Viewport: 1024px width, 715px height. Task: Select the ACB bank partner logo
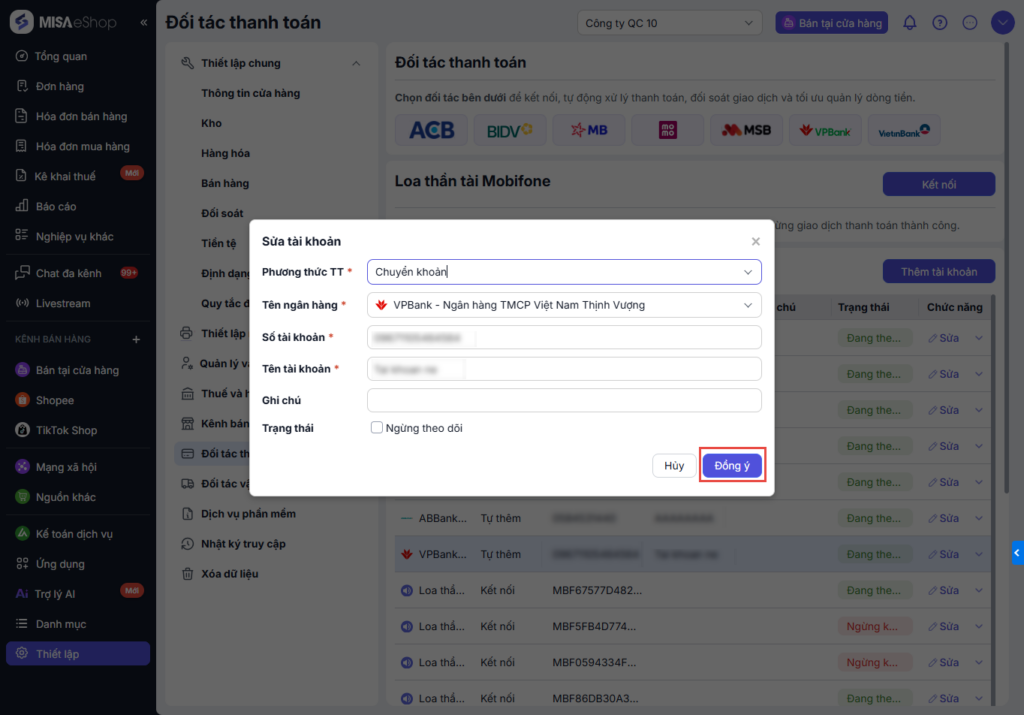pyautogui.click(x=431, y=130)
